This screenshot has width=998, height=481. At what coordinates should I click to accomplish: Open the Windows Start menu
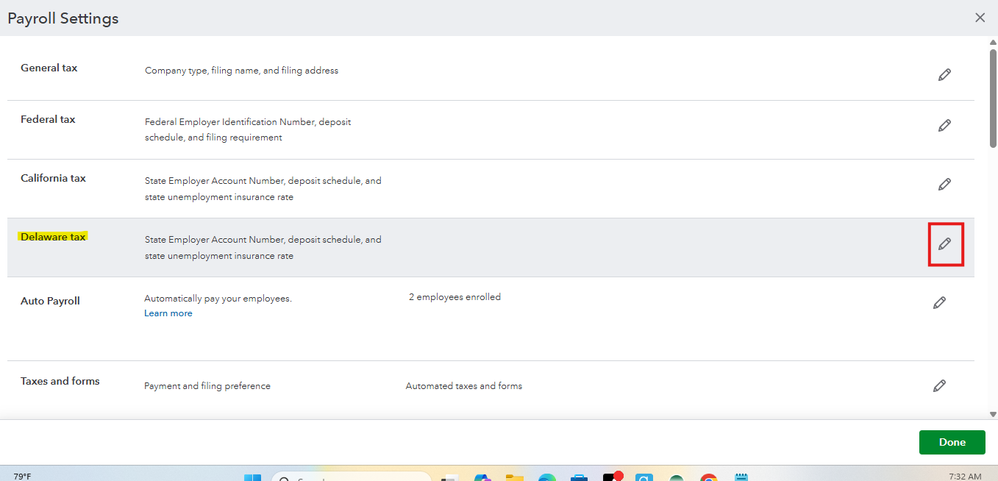coord(253,477)
